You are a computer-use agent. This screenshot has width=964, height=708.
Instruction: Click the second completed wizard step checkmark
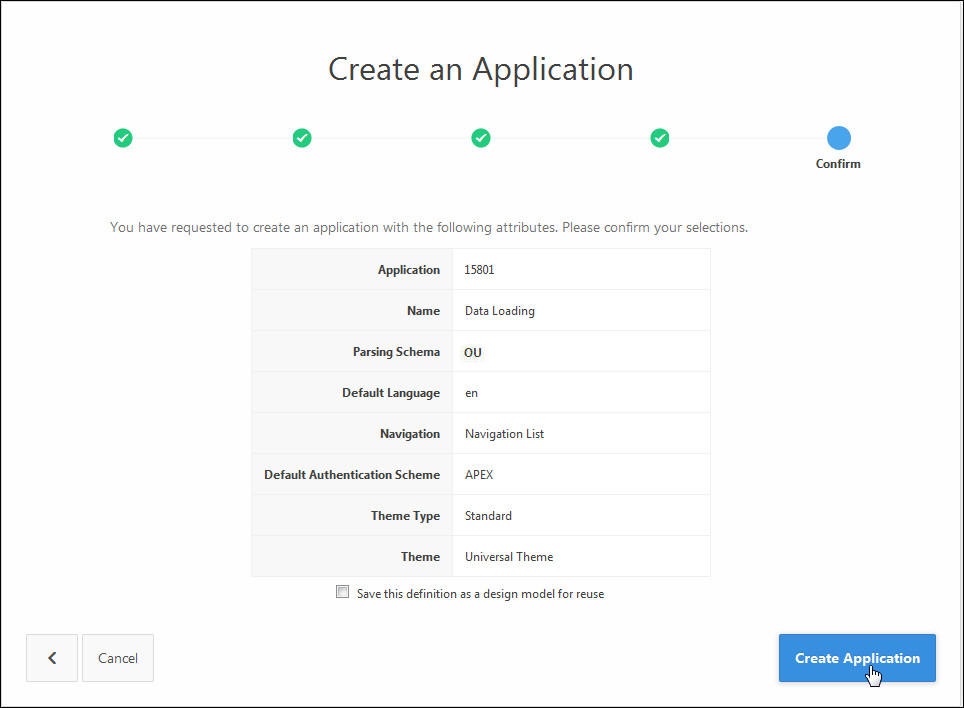302,138
